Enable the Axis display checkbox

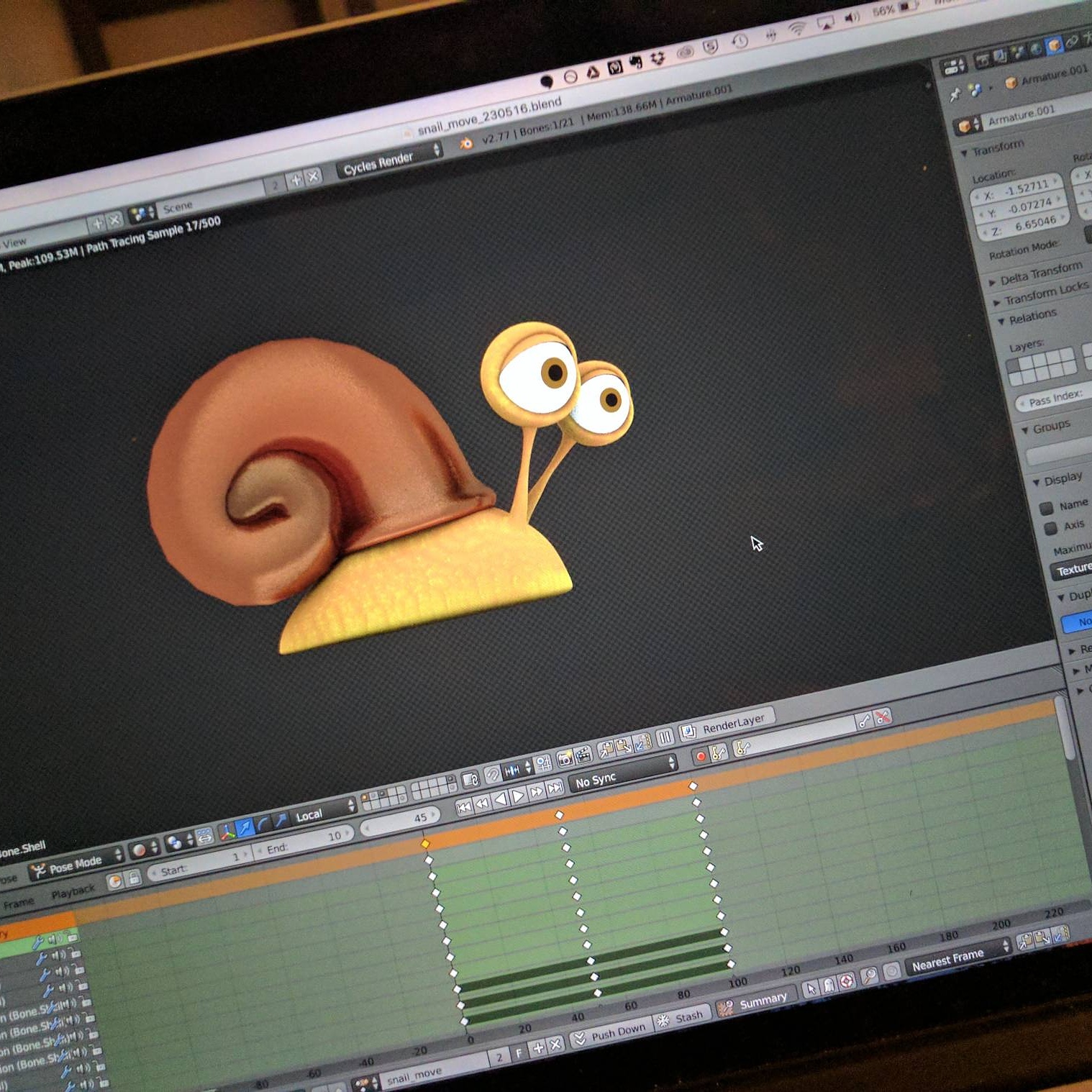tap(1051, 528)
